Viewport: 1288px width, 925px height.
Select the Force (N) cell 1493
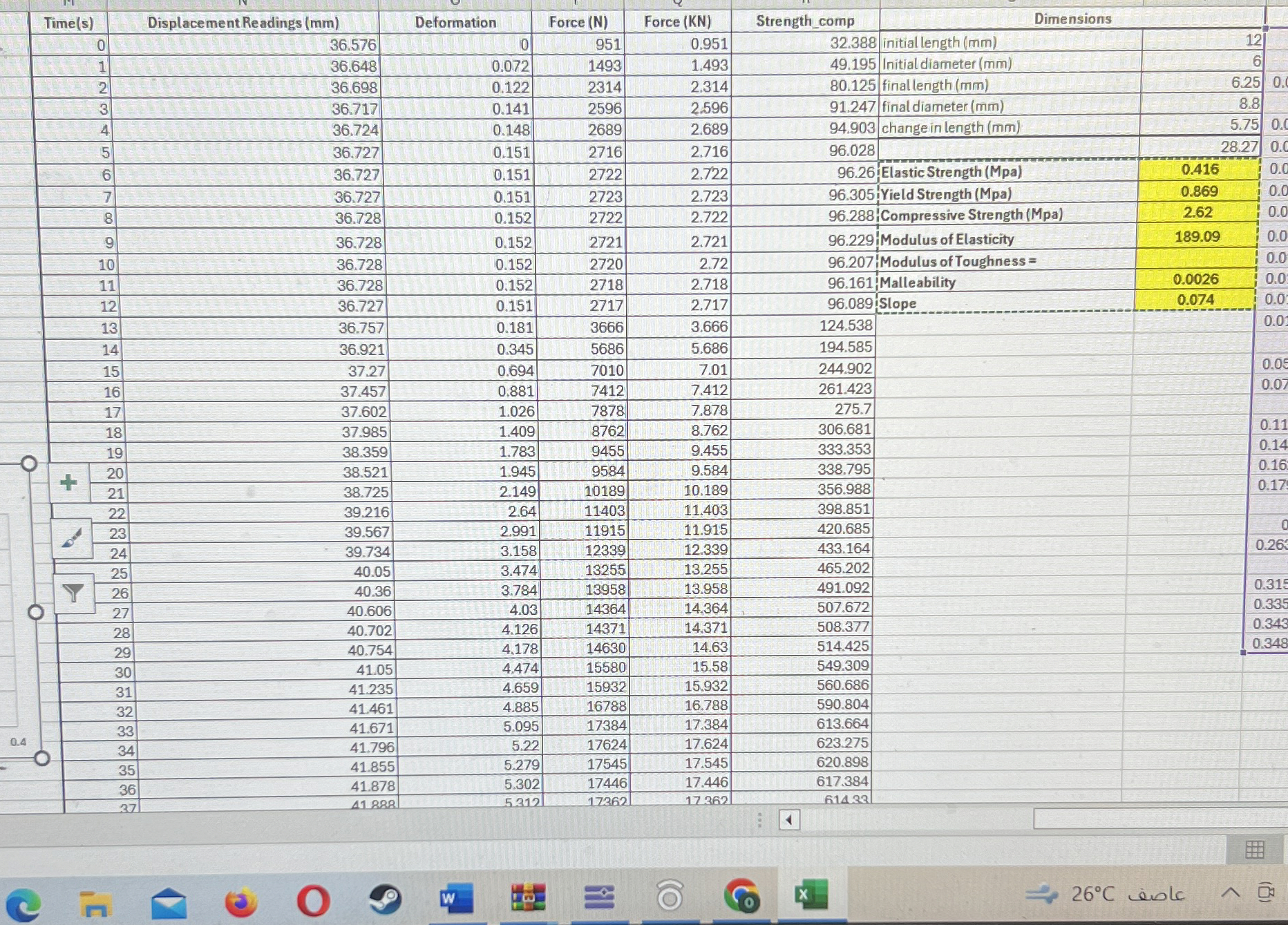coord(578,66)
